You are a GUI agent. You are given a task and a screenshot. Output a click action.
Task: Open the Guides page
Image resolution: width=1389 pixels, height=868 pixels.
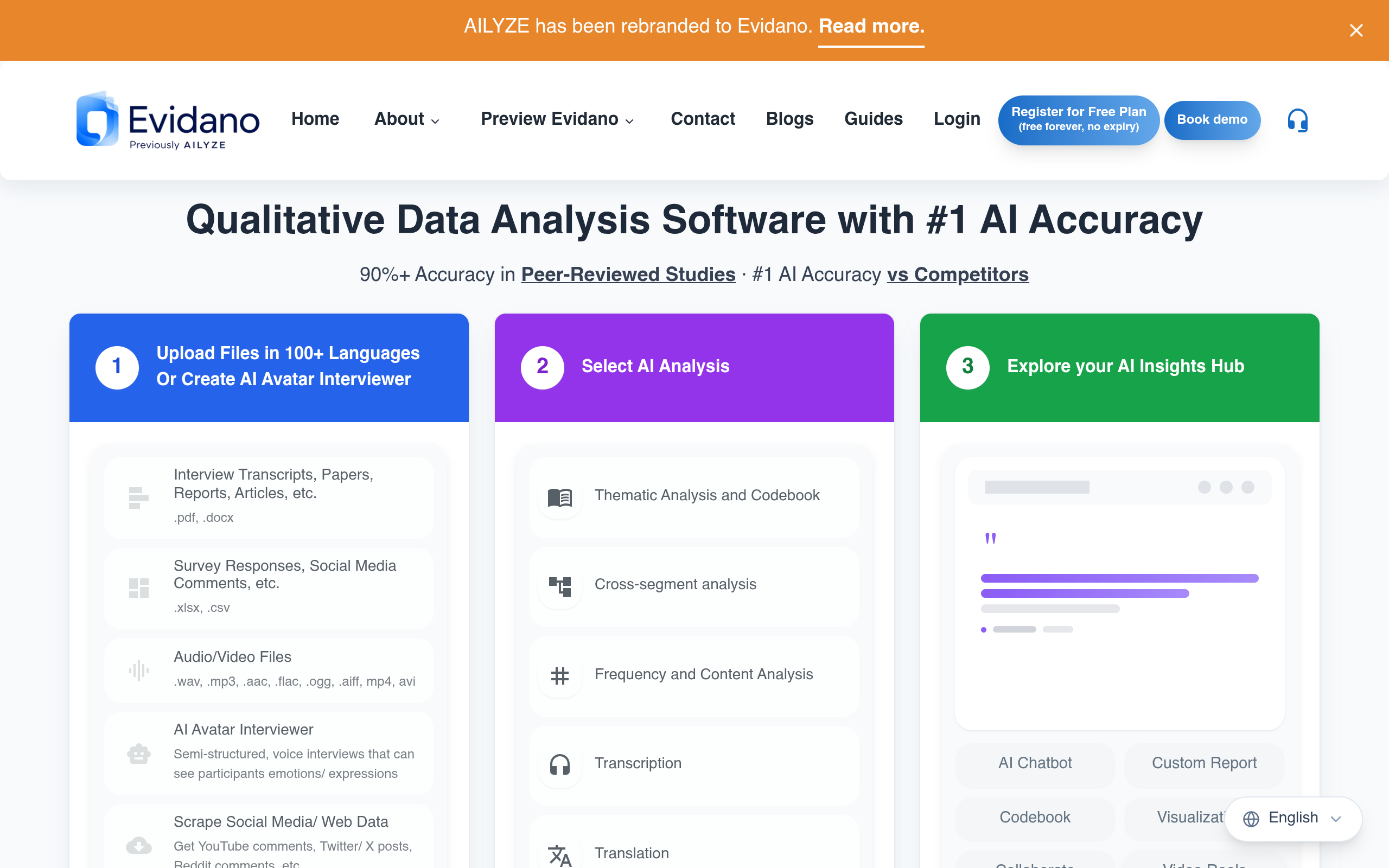[x=873, y=119]
